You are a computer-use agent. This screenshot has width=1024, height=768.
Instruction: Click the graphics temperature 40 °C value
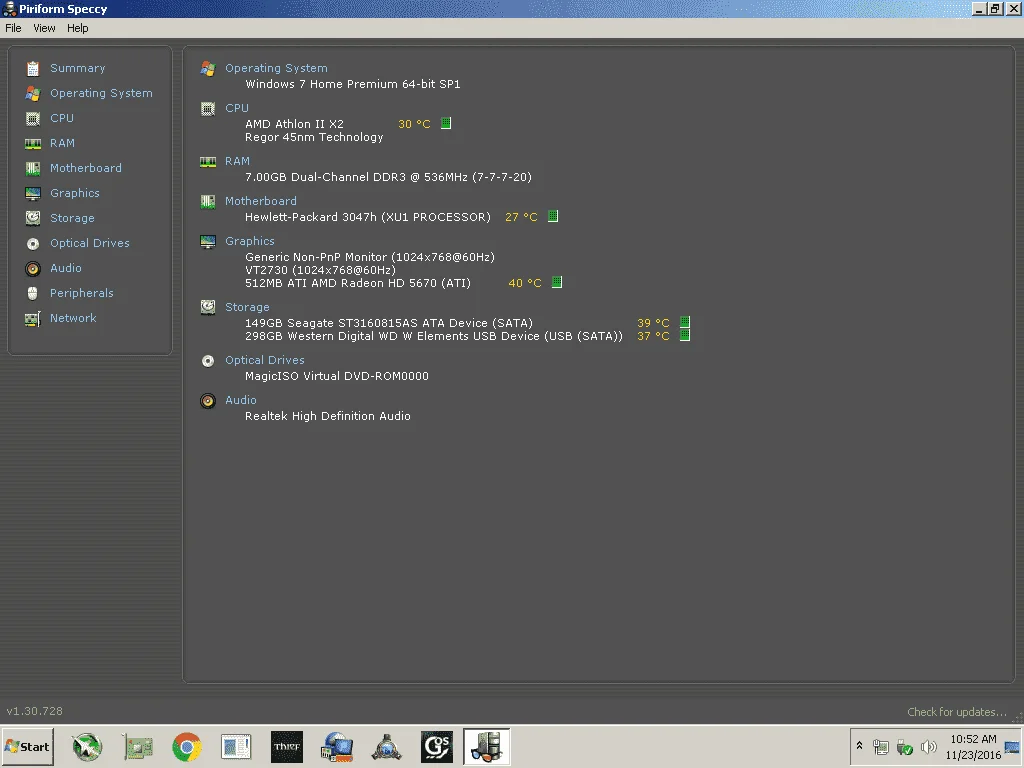[525, 283]
